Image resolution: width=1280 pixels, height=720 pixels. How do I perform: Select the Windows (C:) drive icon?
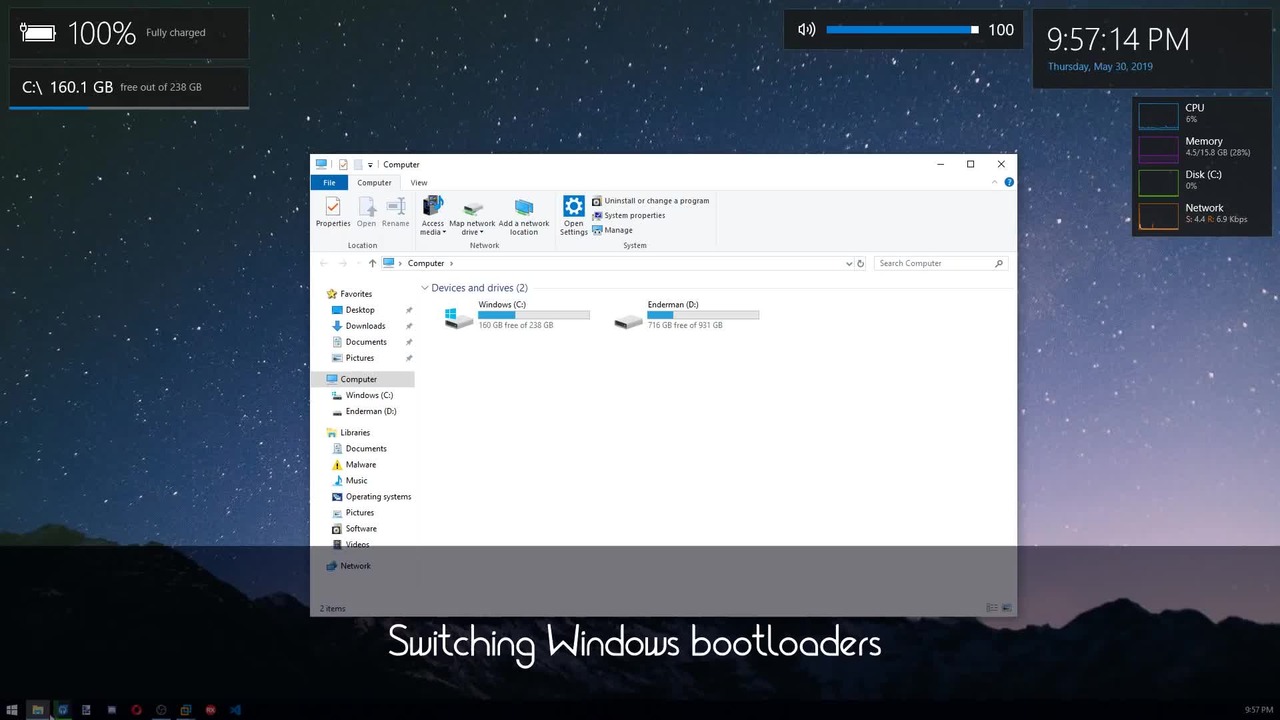tap(459, 317)
